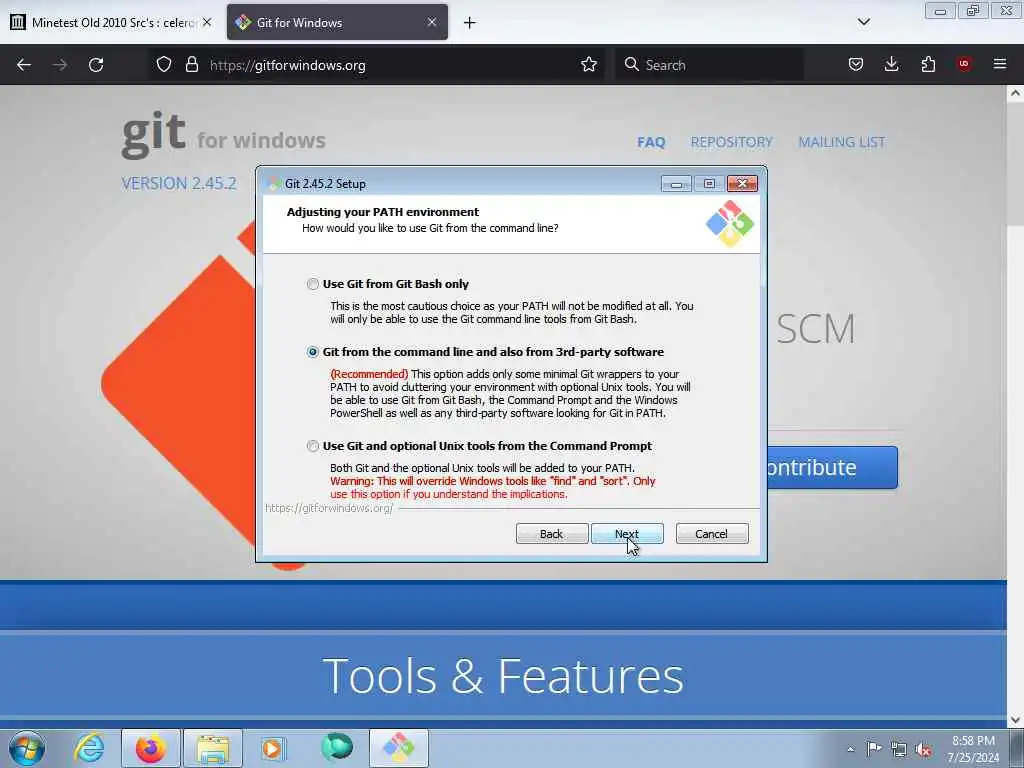The image size is (1024, 768).
Task: Show hidden system tray icons
Action: click(x=850, y=749)
